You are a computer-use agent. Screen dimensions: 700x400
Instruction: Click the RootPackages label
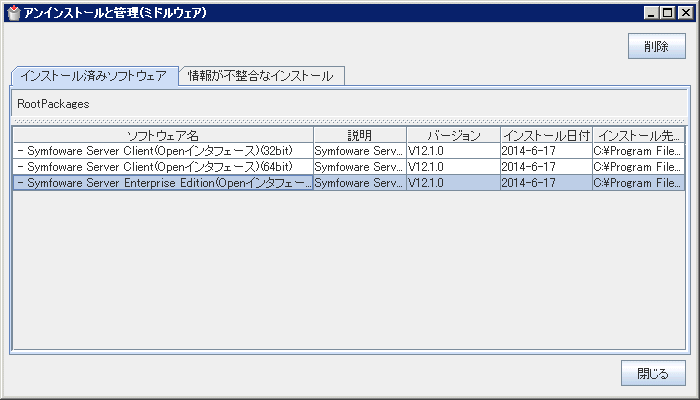pyautogui.click(x=53, y=104)
